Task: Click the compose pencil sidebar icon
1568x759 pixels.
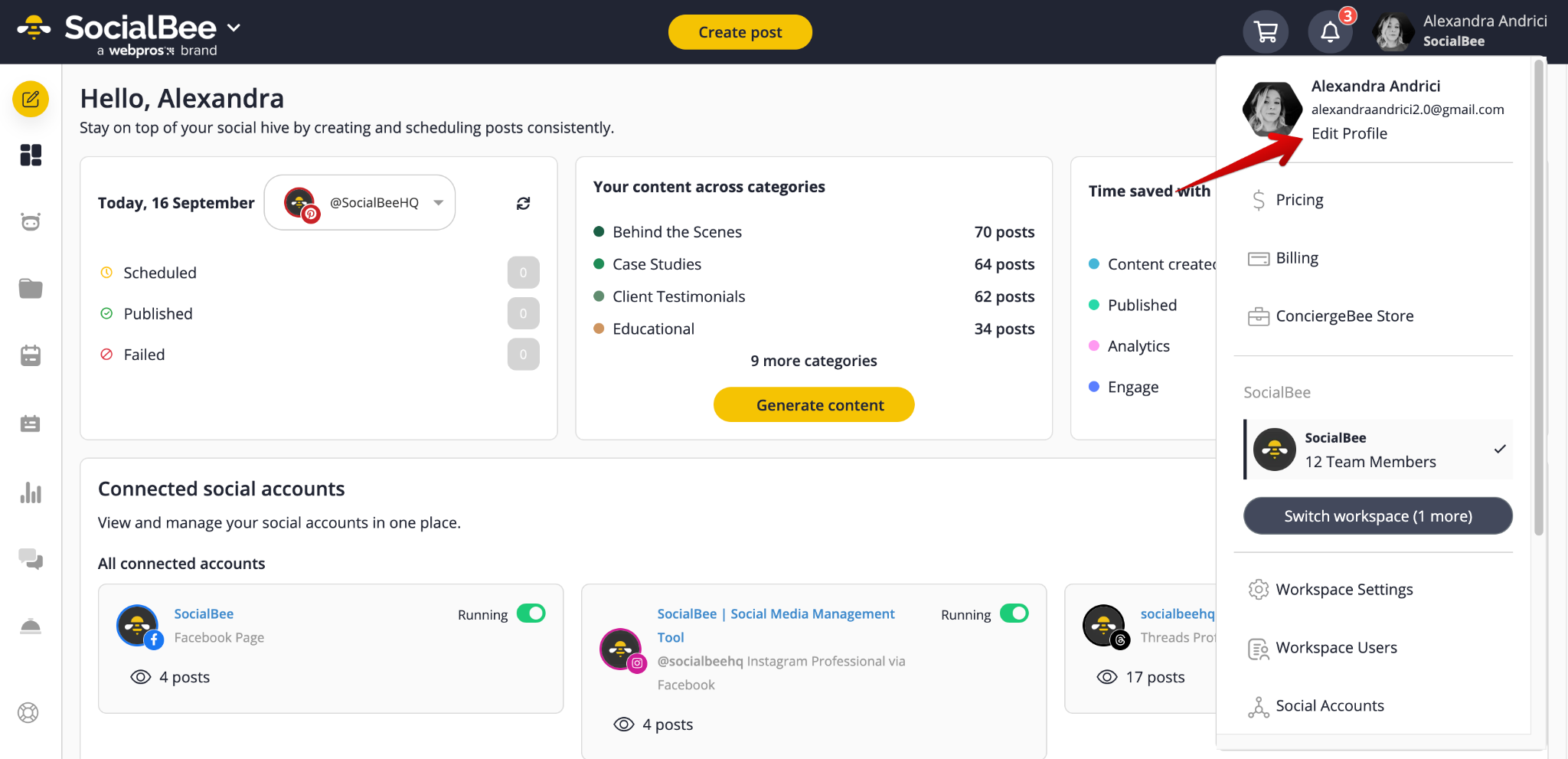Action: [x=31, y=100]
